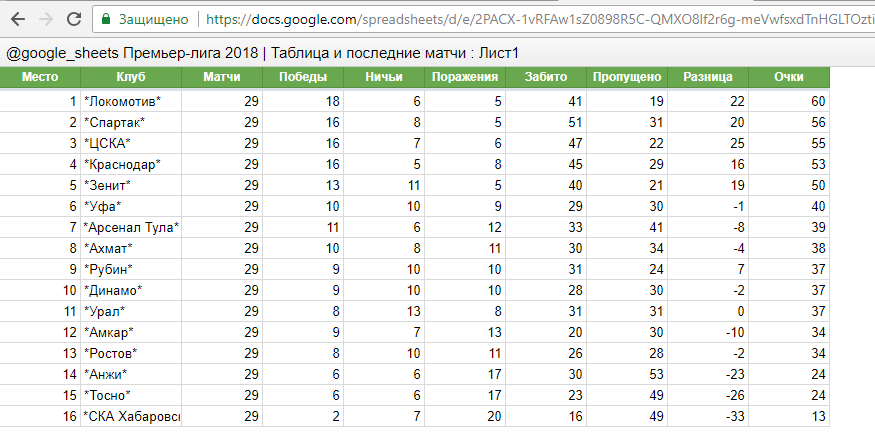Screen dimensions: 875x445
Task: Click Арсенал Тула's points value 39
Action: (x=789, y=227)
